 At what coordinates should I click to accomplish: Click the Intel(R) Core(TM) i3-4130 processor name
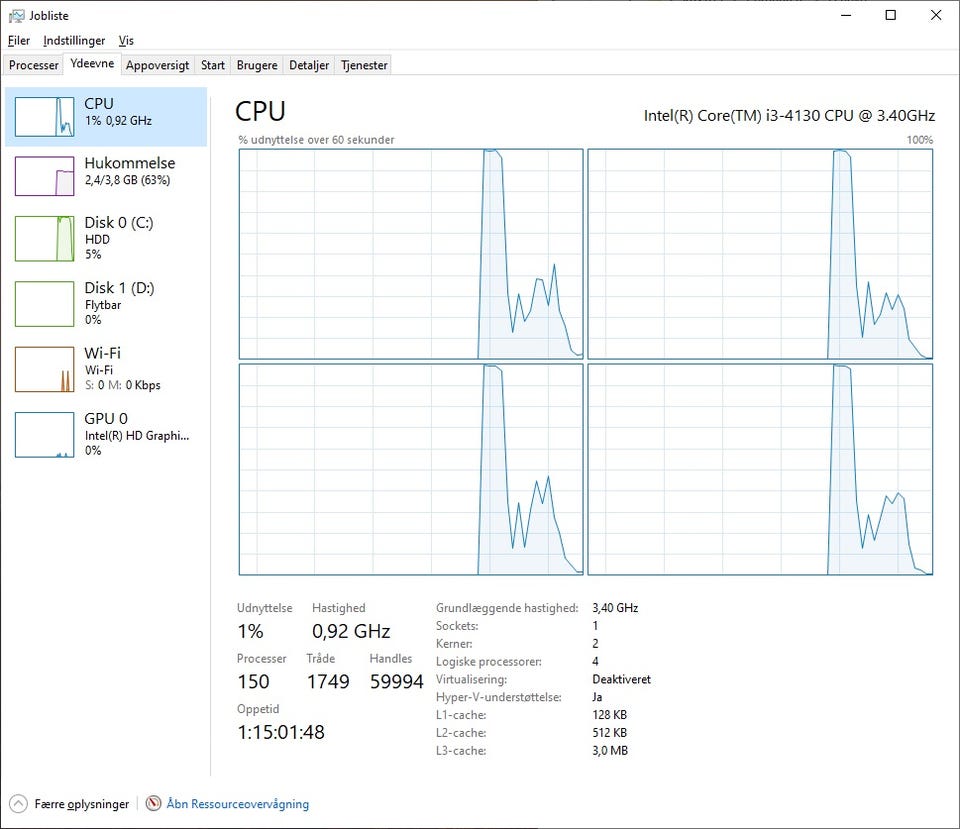(x=789, y=116)
